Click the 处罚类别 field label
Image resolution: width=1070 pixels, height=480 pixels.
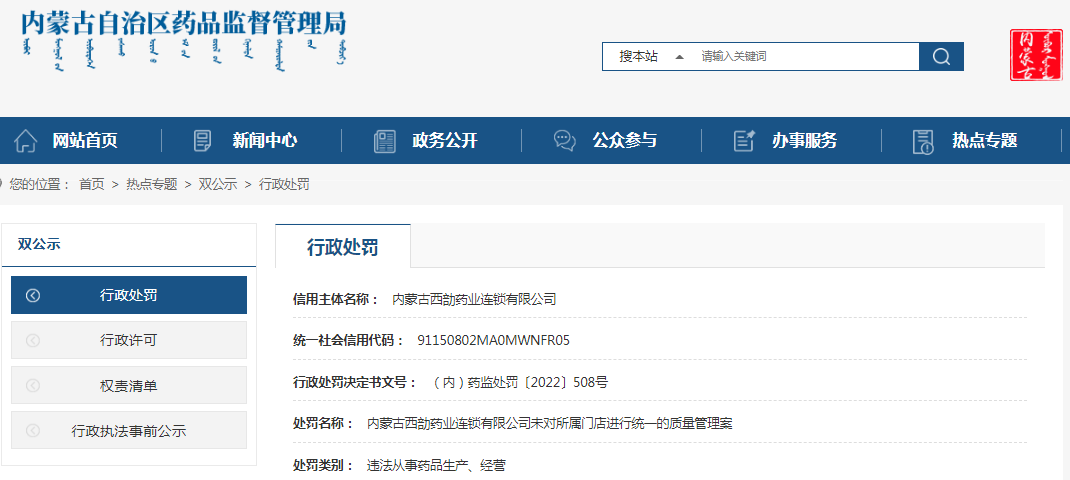click(323, 466)
